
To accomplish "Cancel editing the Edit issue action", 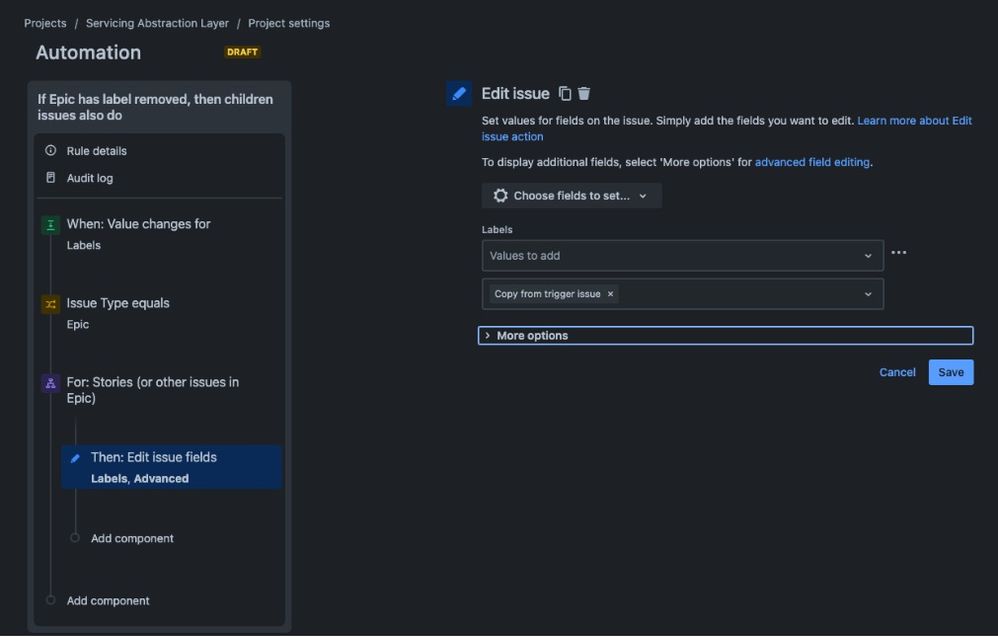I will [x=896, y=371].
